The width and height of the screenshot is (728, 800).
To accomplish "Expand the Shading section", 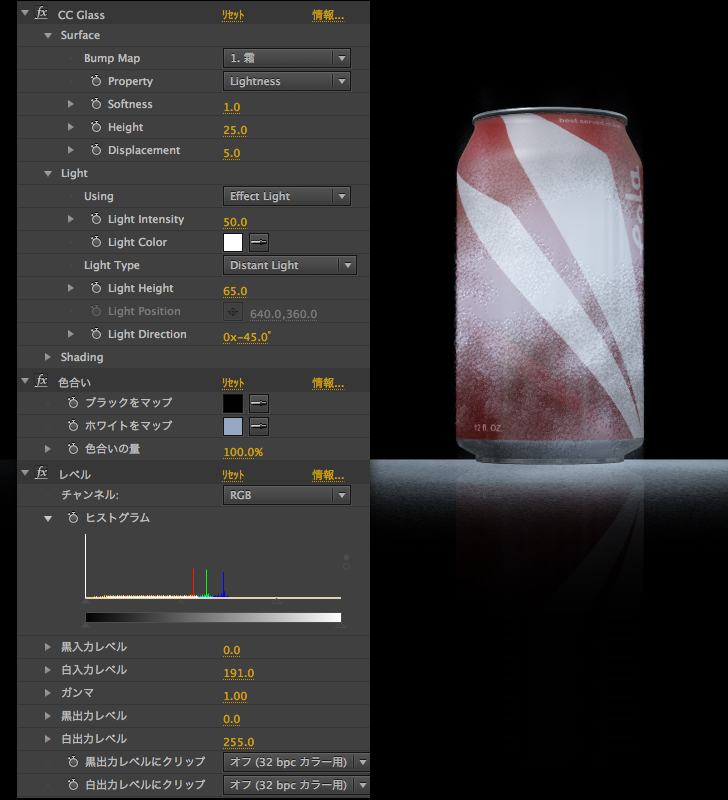I will point(47,357).
